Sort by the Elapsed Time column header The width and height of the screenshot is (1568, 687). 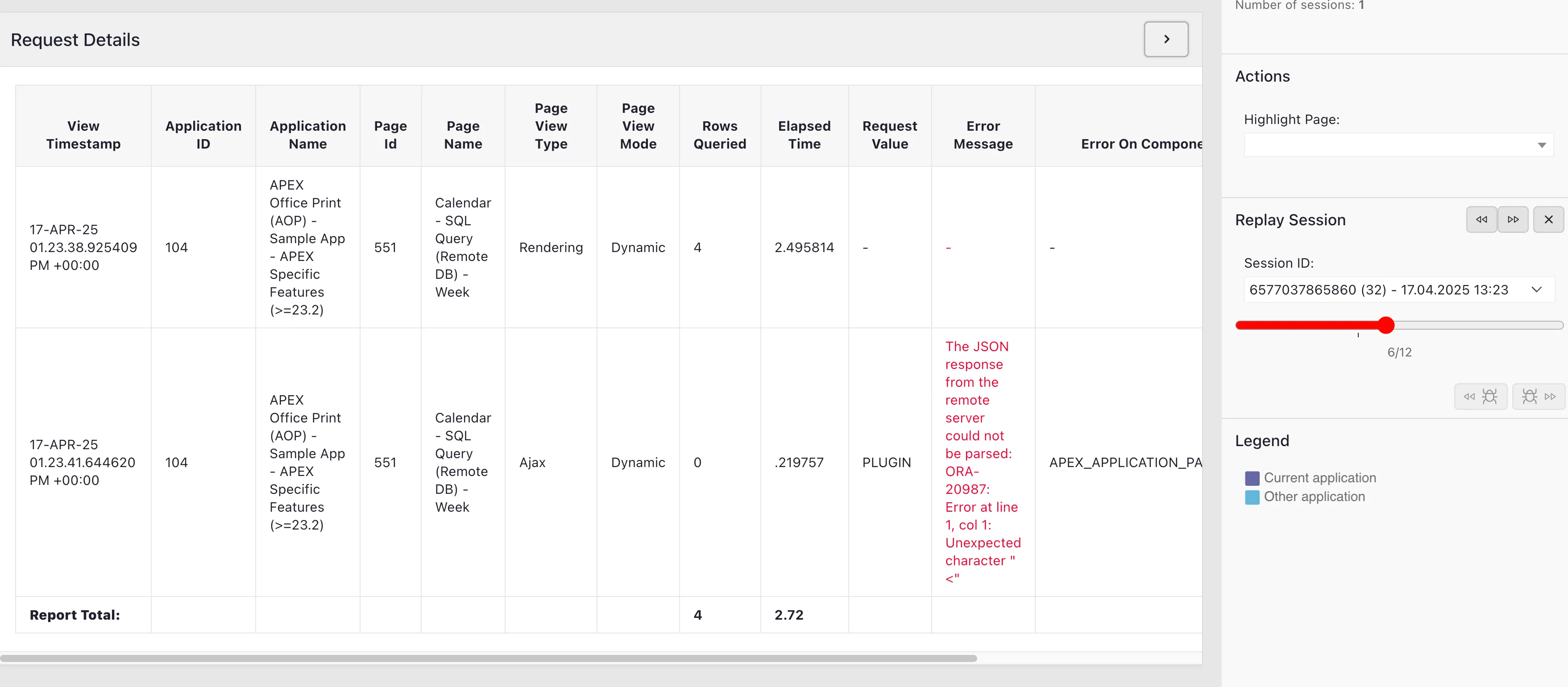(804, 134)
